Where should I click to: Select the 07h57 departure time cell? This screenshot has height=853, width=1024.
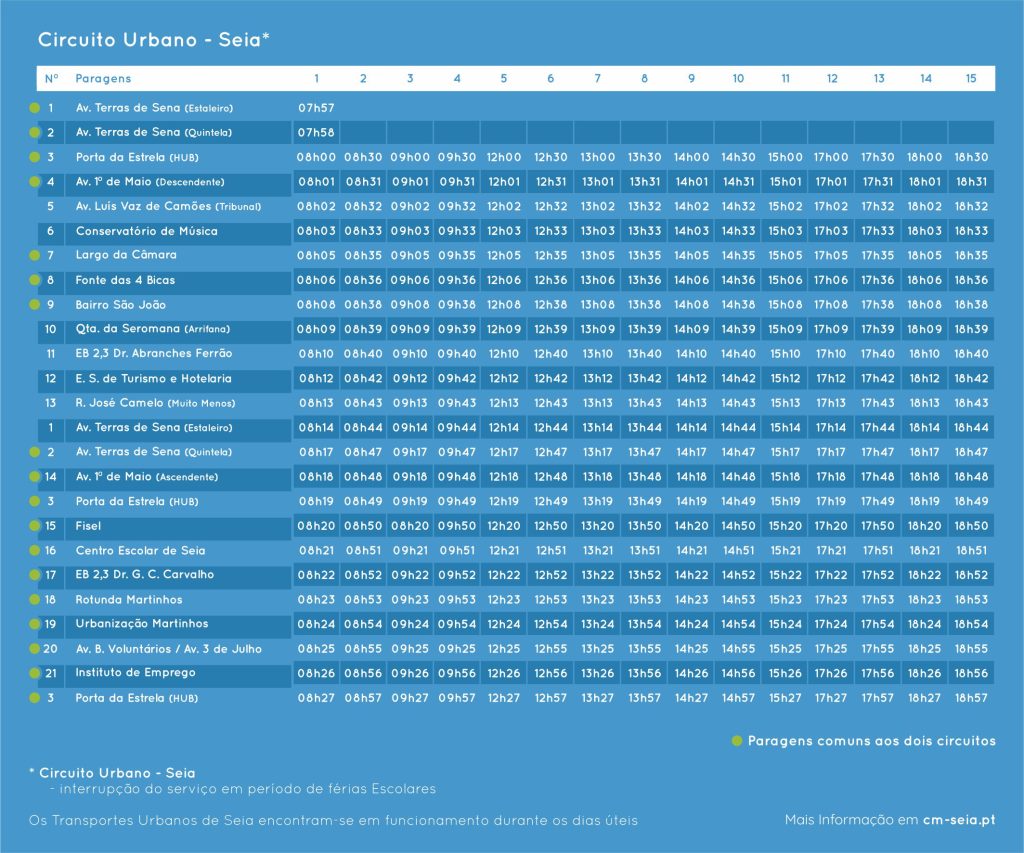pyautogui.click(x=316, y=107)
